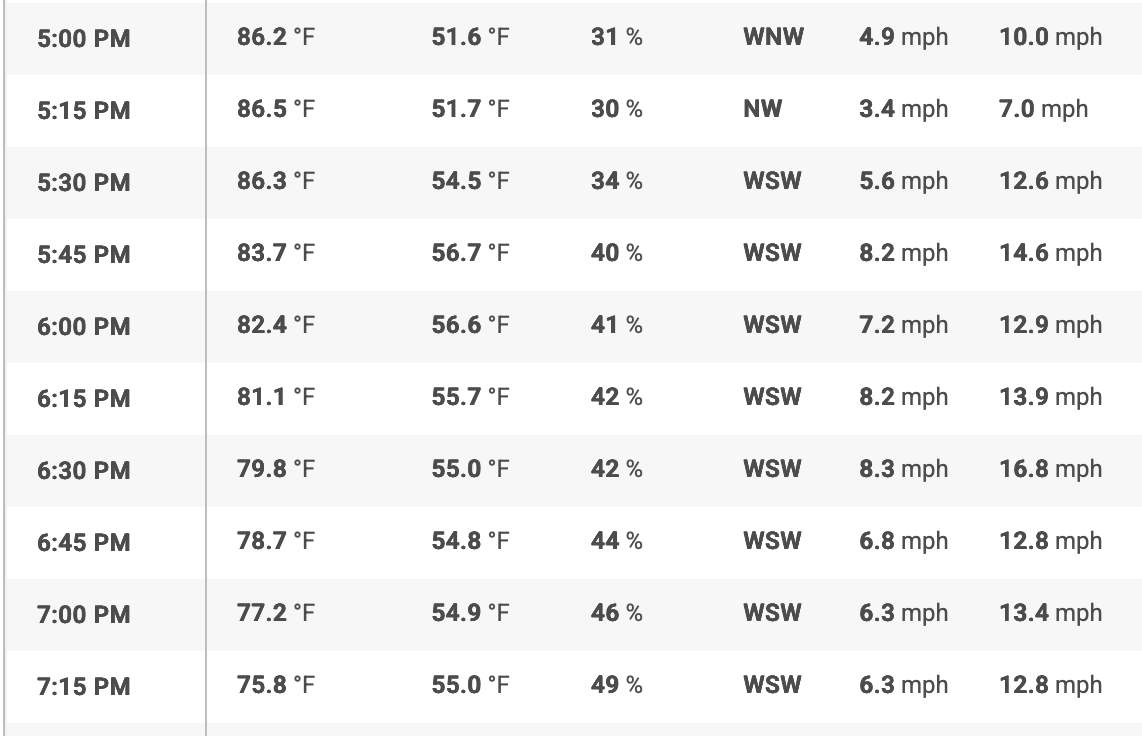Click dew point 51.6 °F
The height and width of the screenshot is (736, 1142).
tap(470, 36)
